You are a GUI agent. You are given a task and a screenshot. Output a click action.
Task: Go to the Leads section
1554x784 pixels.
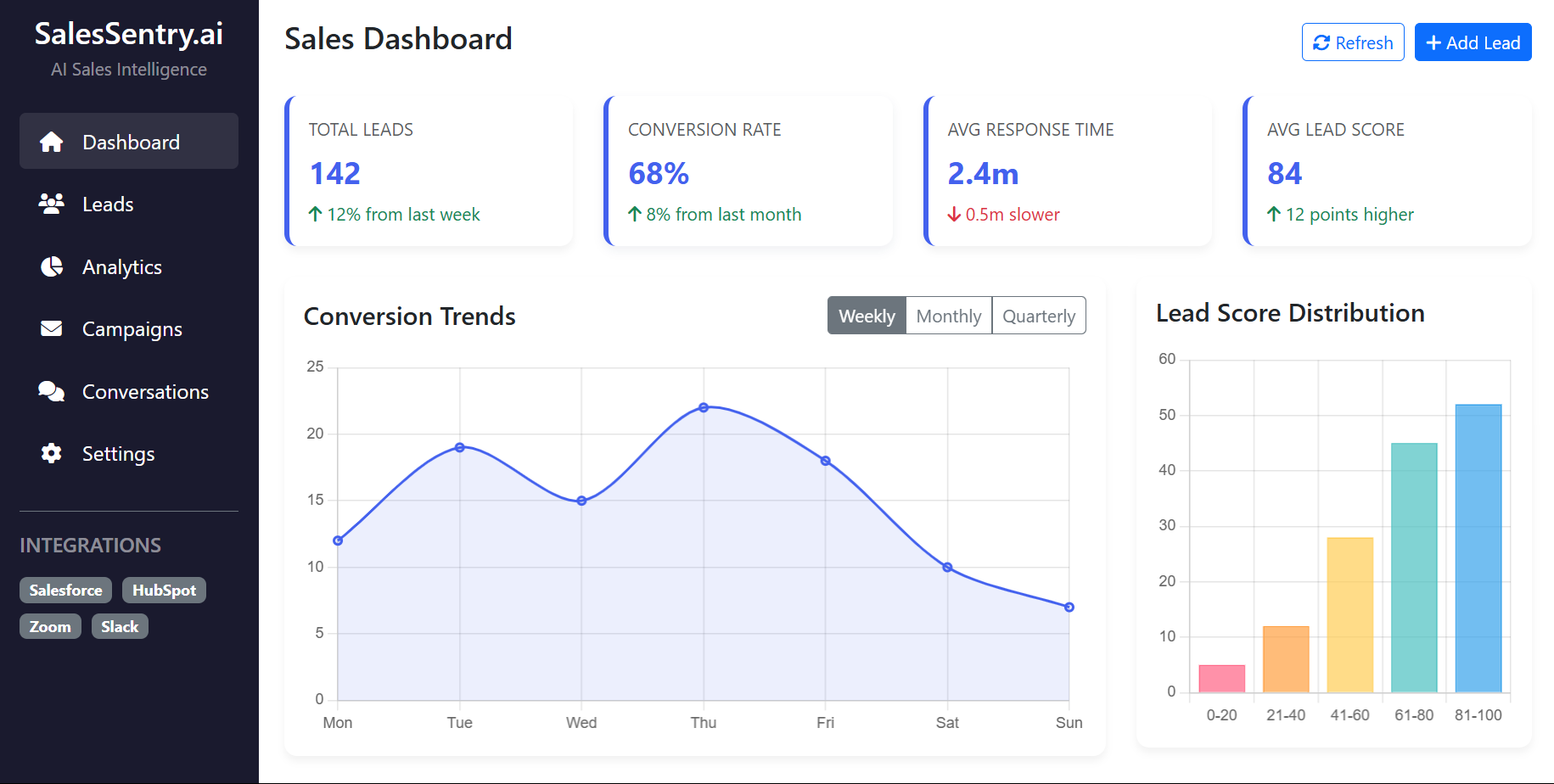click(x=129, y=204)
